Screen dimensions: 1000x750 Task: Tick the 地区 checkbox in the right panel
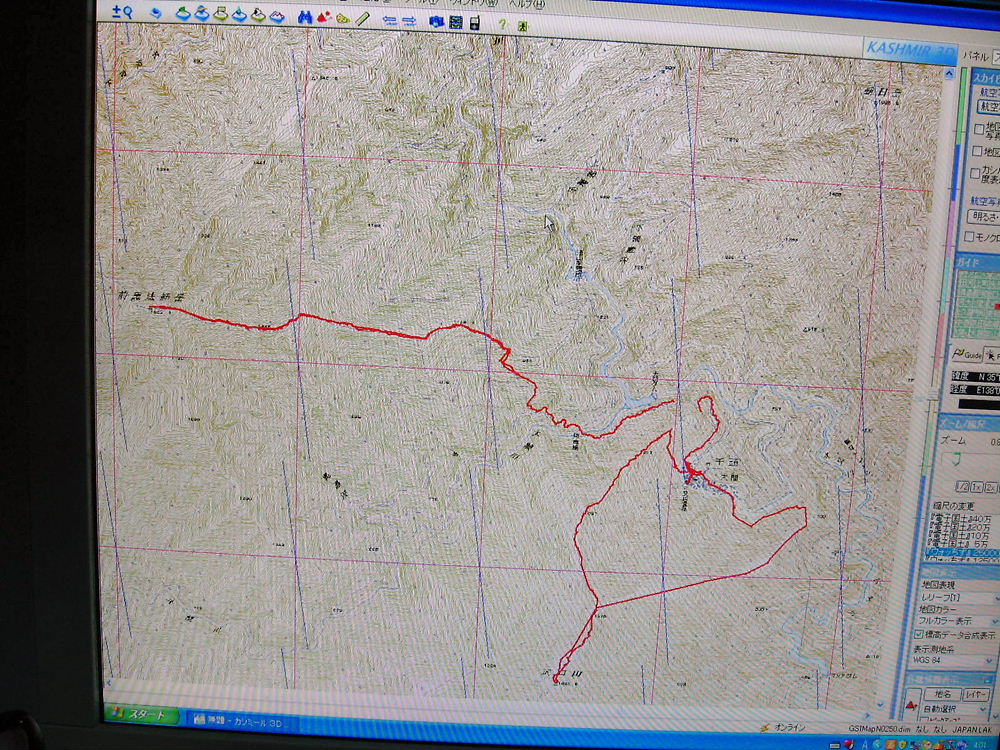point(978,151)
